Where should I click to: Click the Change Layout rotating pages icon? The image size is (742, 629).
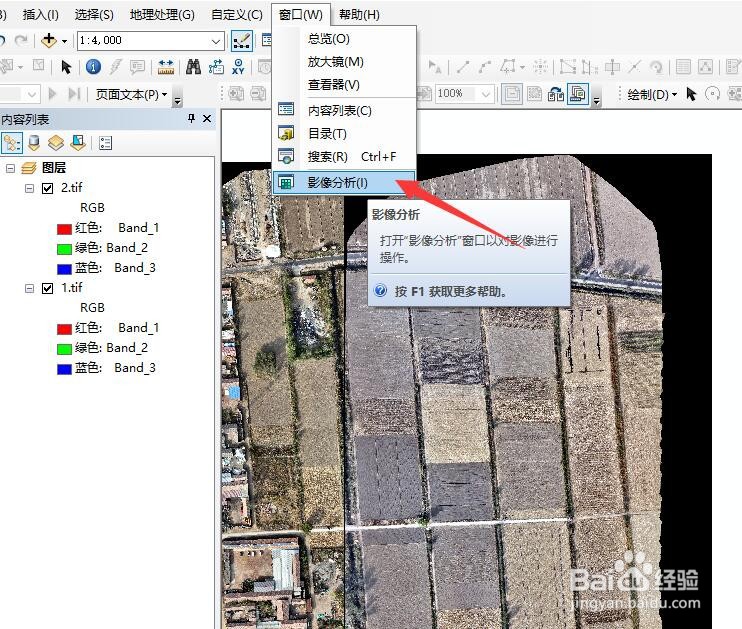coord(556,94)
